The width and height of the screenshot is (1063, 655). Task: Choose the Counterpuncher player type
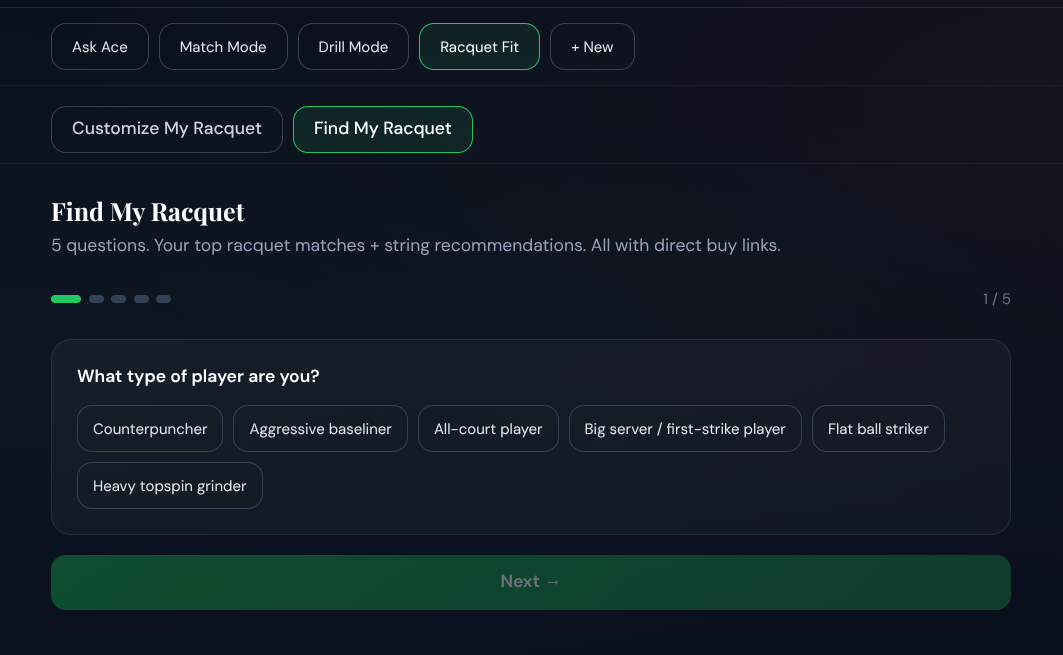(150, 429)
